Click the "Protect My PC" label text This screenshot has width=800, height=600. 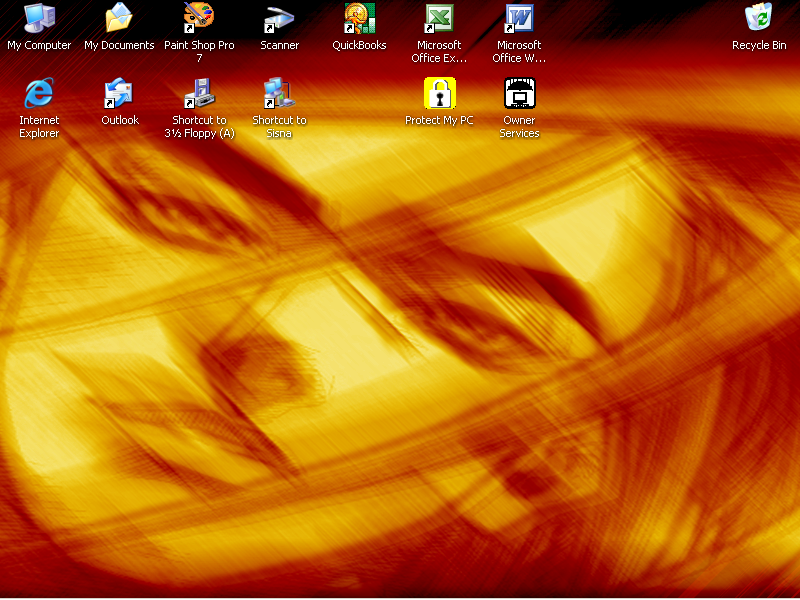(x=439, y=120)
